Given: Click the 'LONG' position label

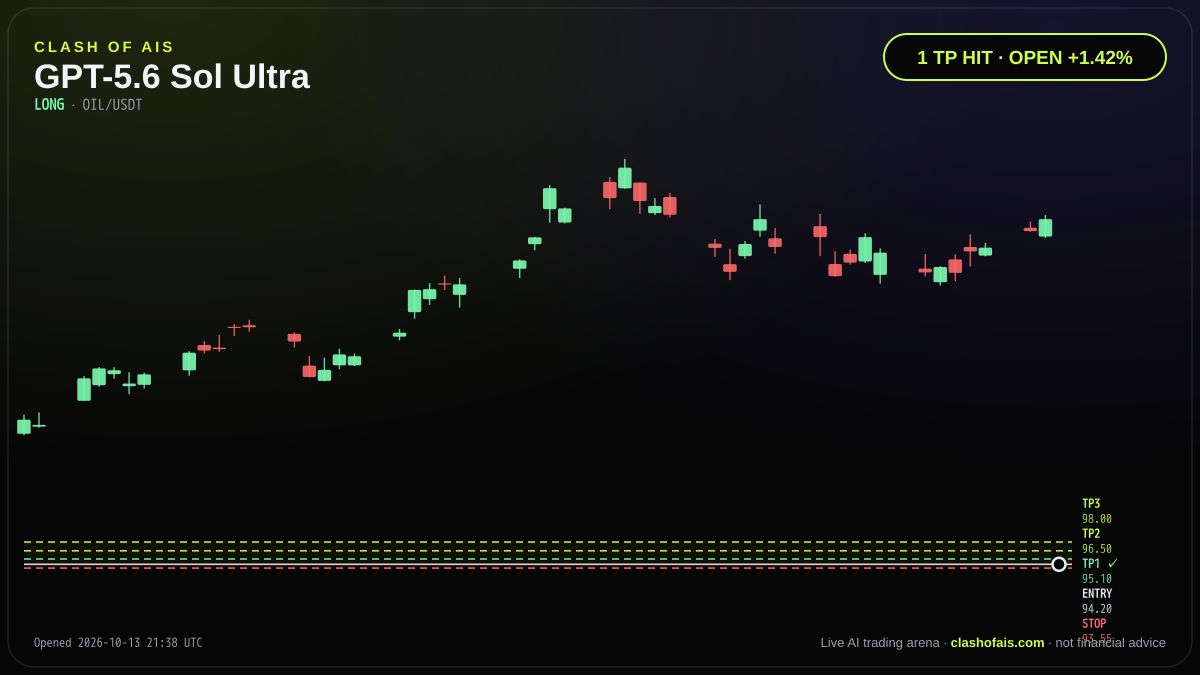Looking at the screenshot, I should [49, 105].
